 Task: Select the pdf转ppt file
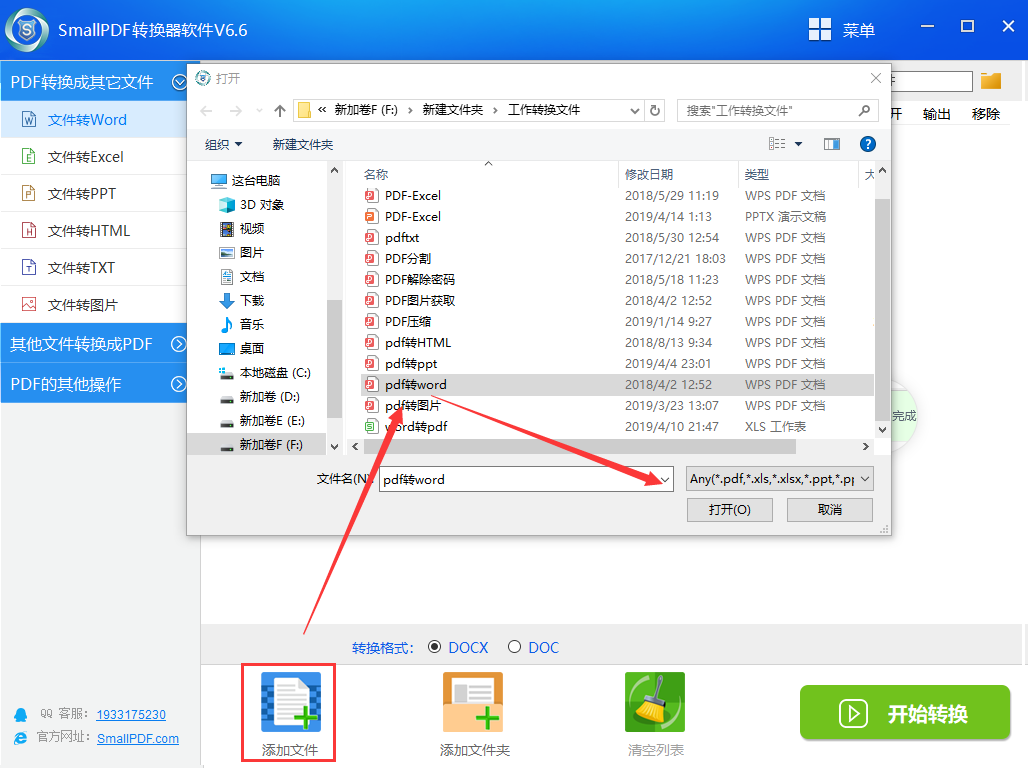click(x=410, y=363)
